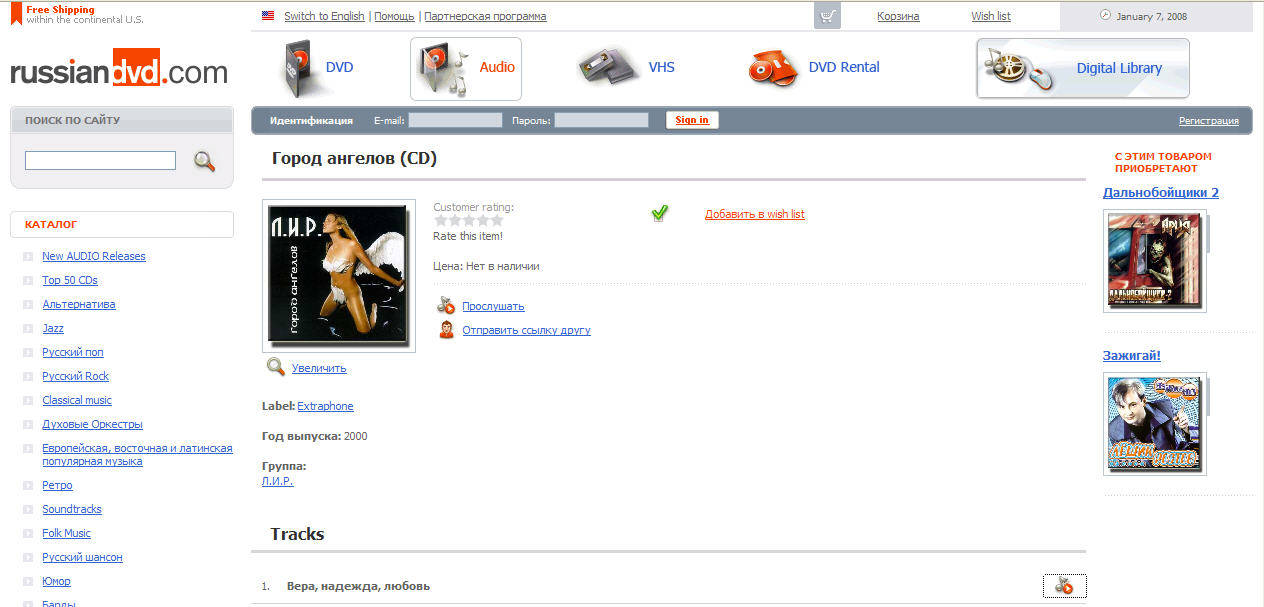The width and height of the screenshot is (1264, 607).
Task: Open the DVD section tab
Action: pyautogui.click(x=339, y=68)
